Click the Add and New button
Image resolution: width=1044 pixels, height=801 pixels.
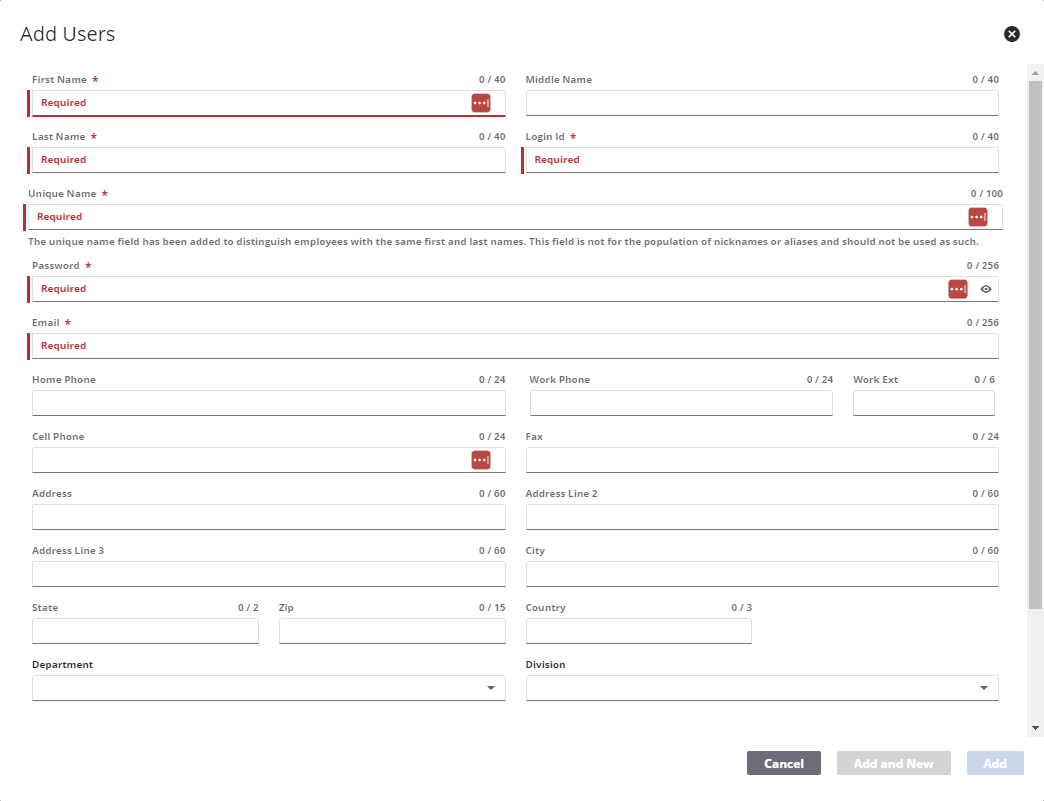[893, 763]
